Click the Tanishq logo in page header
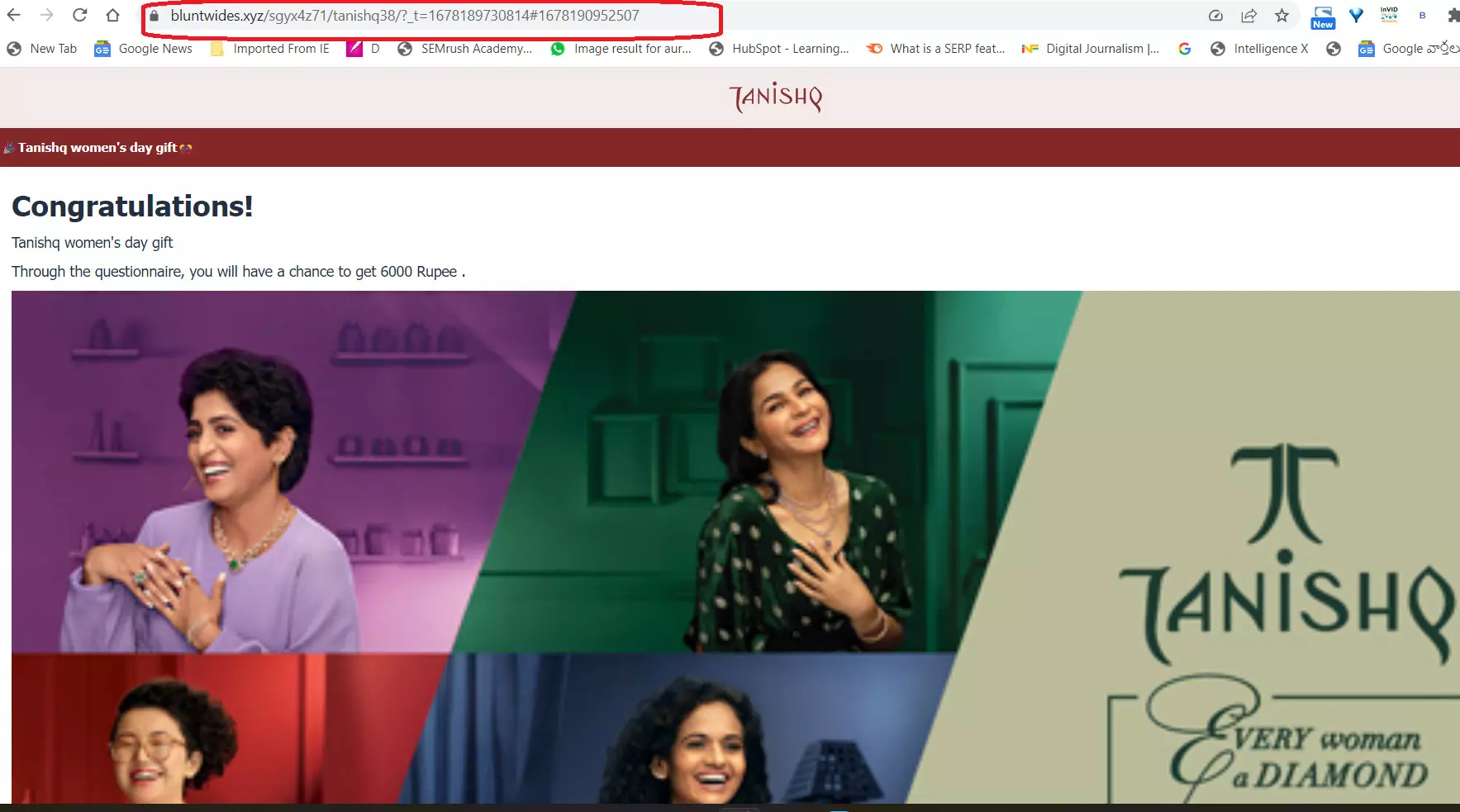 point(775,97)
